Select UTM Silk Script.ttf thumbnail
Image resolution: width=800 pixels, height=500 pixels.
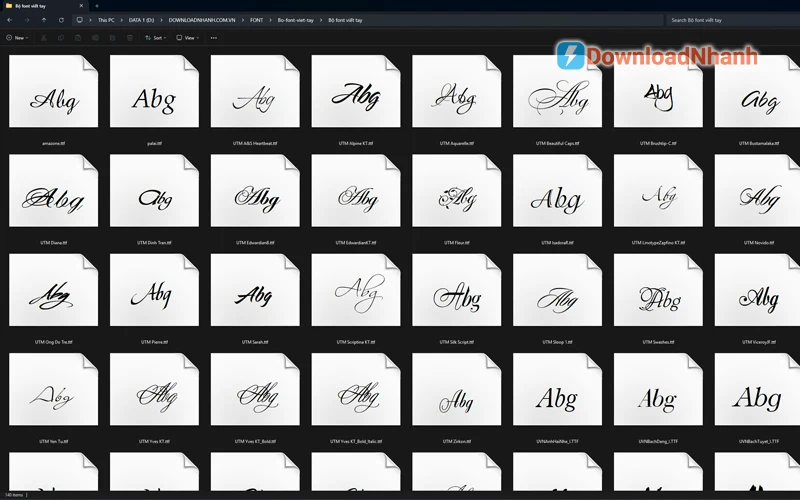click(x=457, y=290)
